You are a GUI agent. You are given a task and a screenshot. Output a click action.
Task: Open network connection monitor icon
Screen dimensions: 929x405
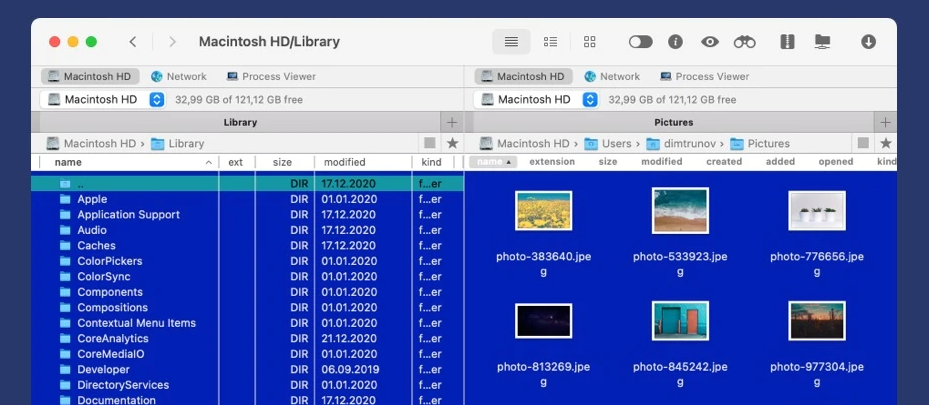coord(822,42)
